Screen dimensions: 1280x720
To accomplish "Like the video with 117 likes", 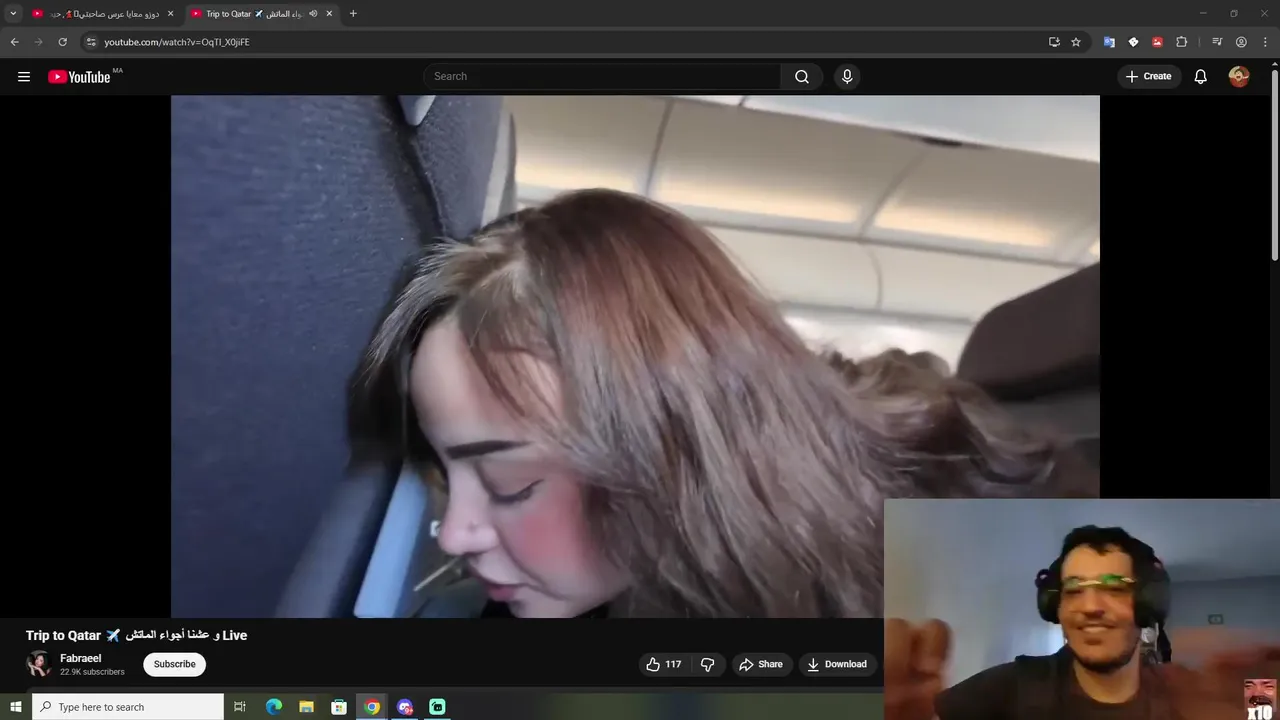I will (664, 664).
